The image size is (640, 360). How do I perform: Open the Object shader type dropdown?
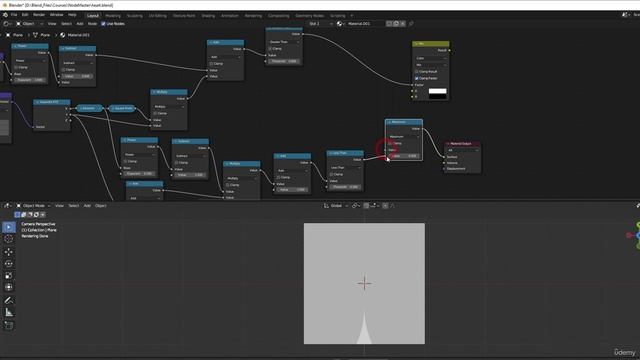click(29, 24)
